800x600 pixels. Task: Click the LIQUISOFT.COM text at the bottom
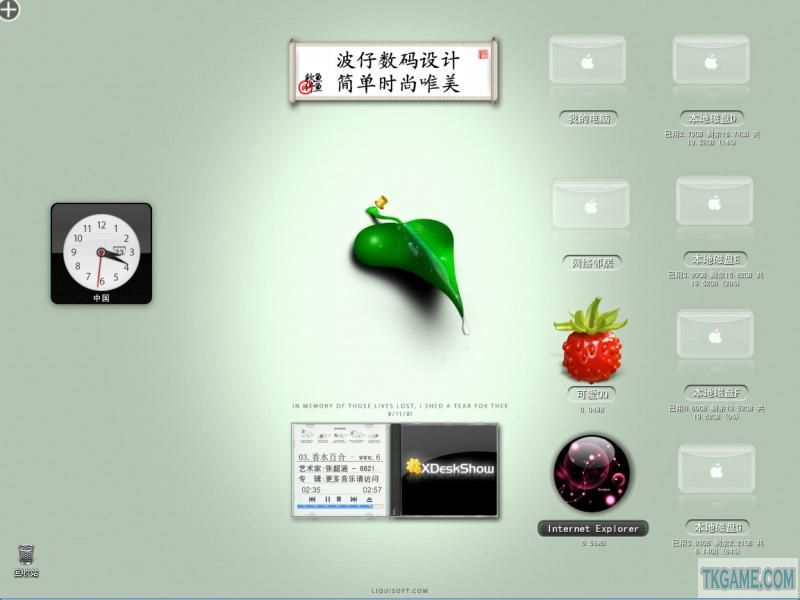(x=399, y=591)
